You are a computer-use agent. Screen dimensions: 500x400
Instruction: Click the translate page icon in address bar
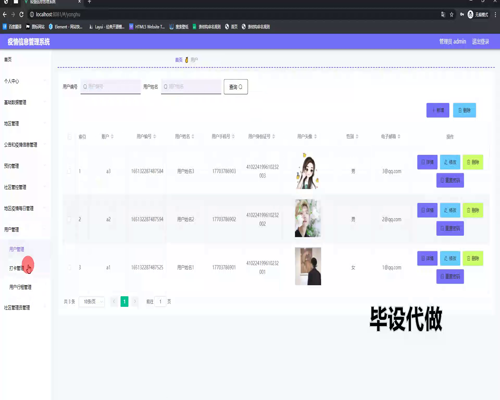pyautogui.click(x=443, y=14)
